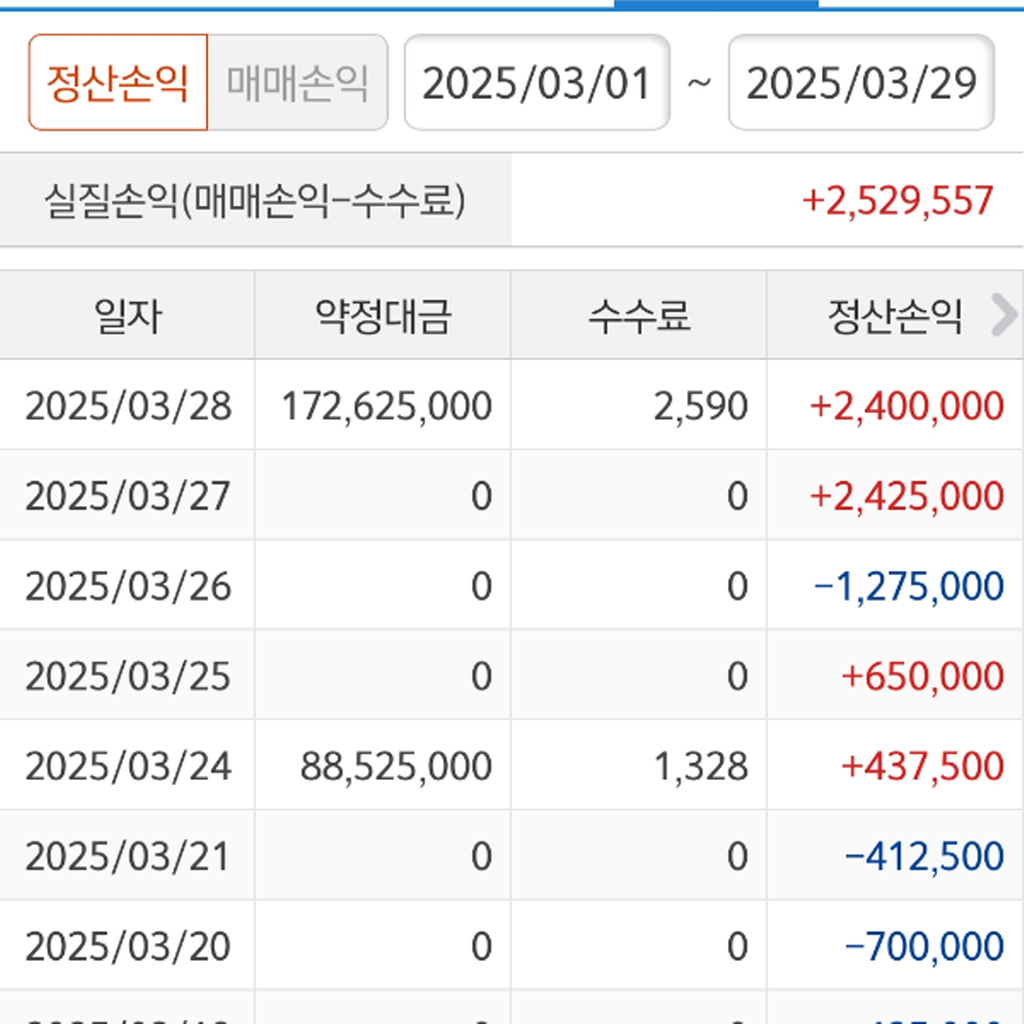Select the 2025/03/28 row date
The height and width of the screenshot is (1024, 1024).
[128, 406]
